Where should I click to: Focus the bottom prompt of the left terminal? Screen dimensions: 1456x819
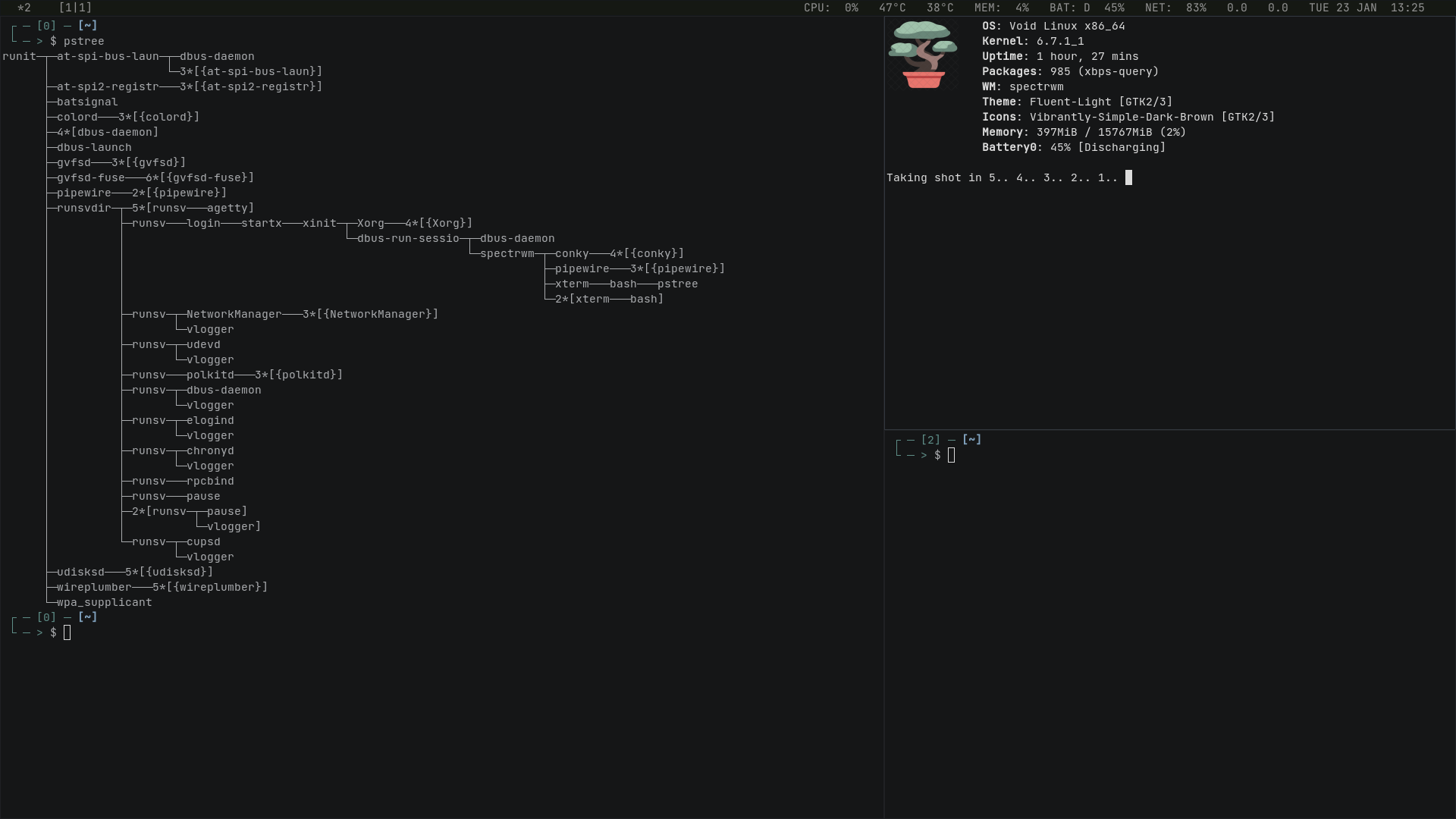[67, 632]
